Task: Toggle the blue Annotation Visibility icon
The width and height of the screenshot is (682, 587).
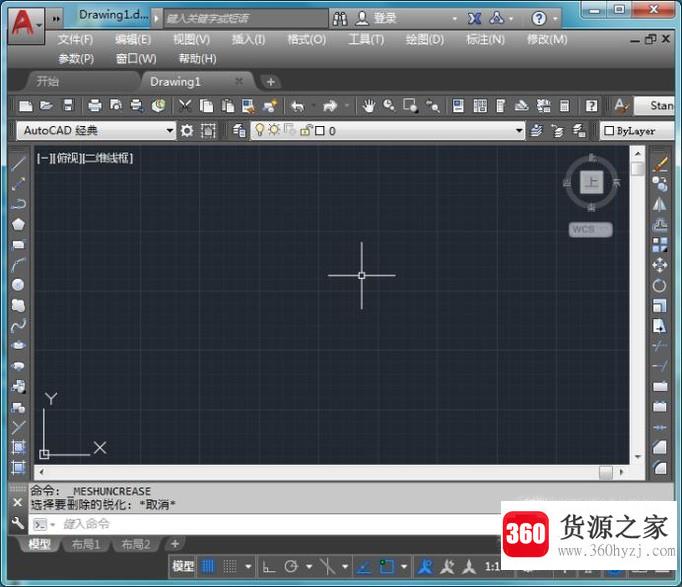Action: 425,567
